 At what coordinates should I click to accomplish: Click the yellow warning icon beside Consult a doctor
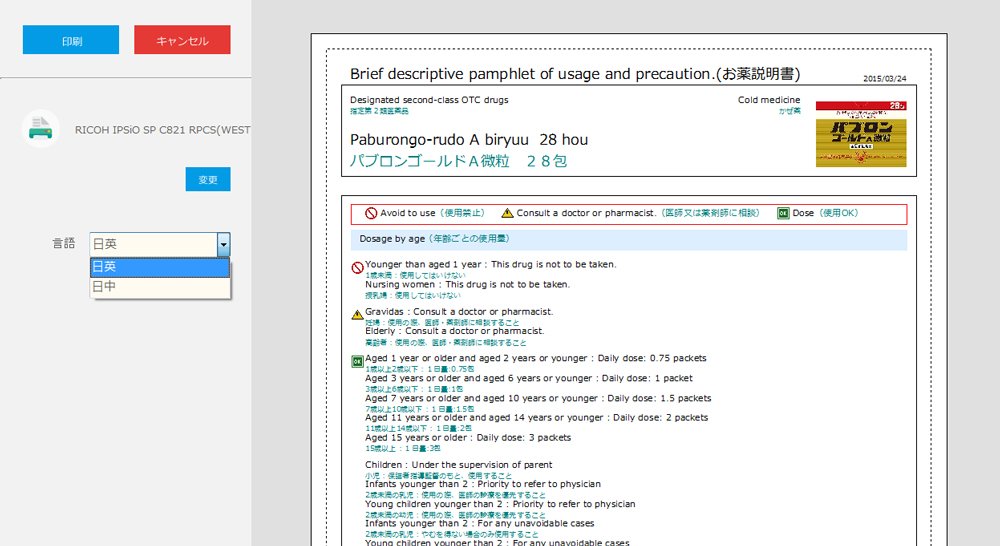click(507, 213)
